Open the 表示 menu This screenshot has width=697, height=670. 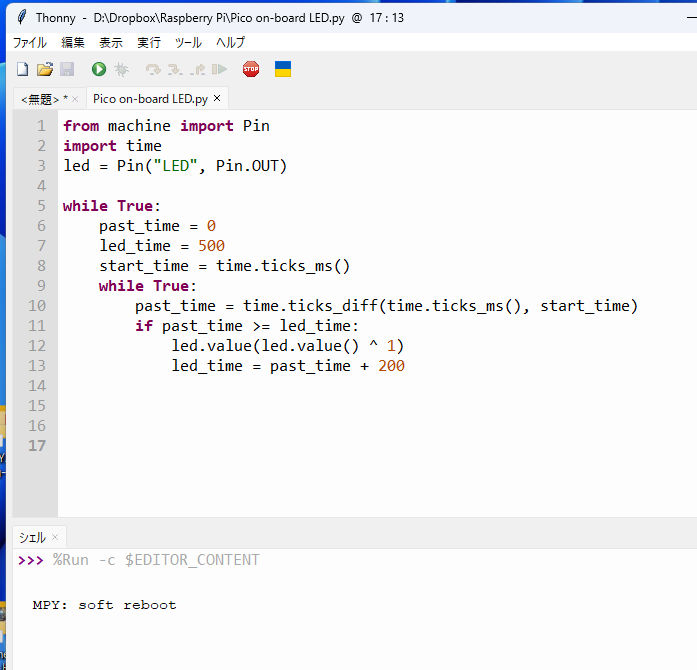click(x=111, y=42)
